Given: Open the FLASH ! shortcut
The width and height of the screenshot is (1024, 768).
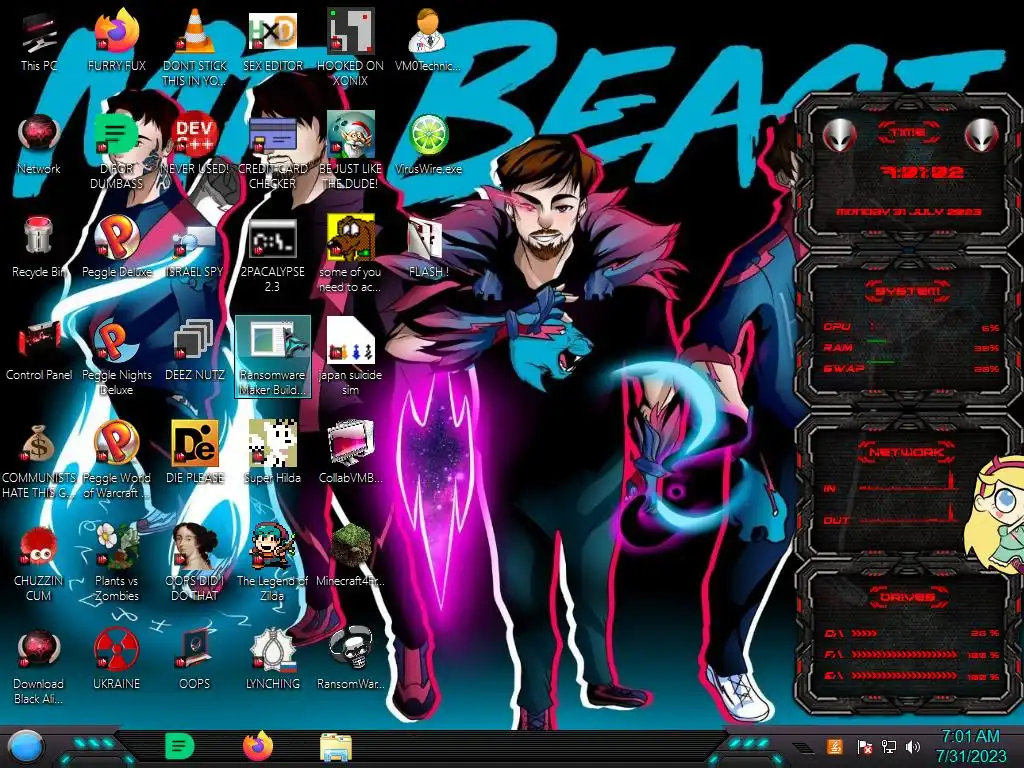Looking at the screenshot, I should pos(428,248).
